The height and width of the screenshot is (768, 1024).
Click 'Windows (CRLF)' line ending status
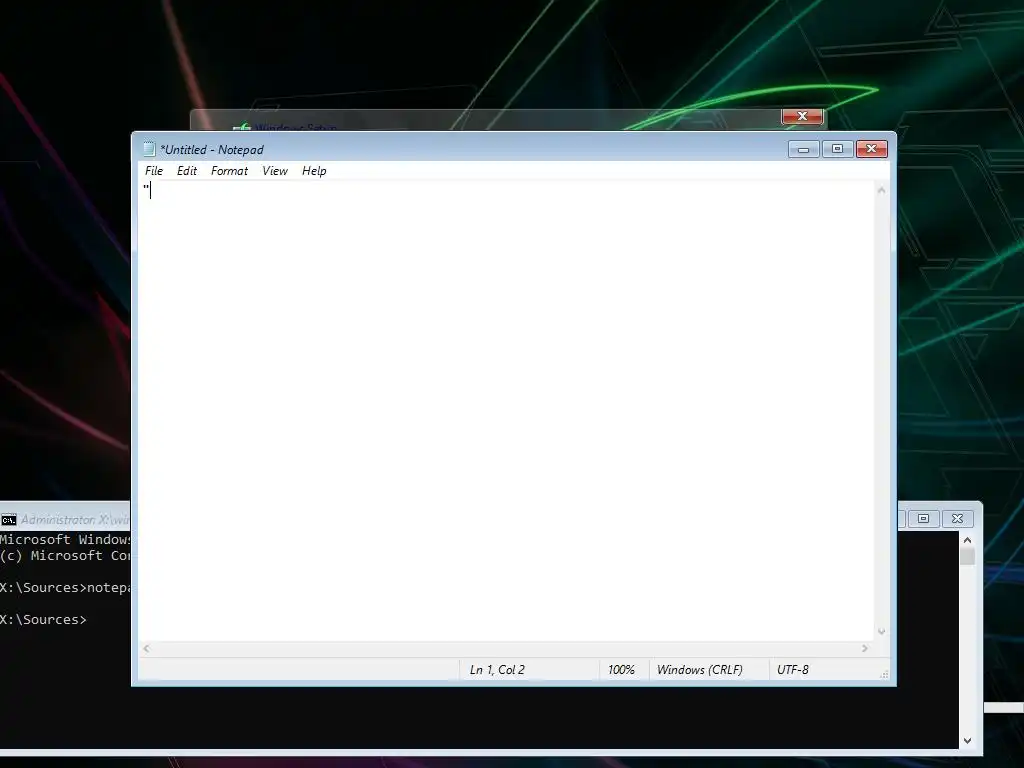[x=699, y=670]
